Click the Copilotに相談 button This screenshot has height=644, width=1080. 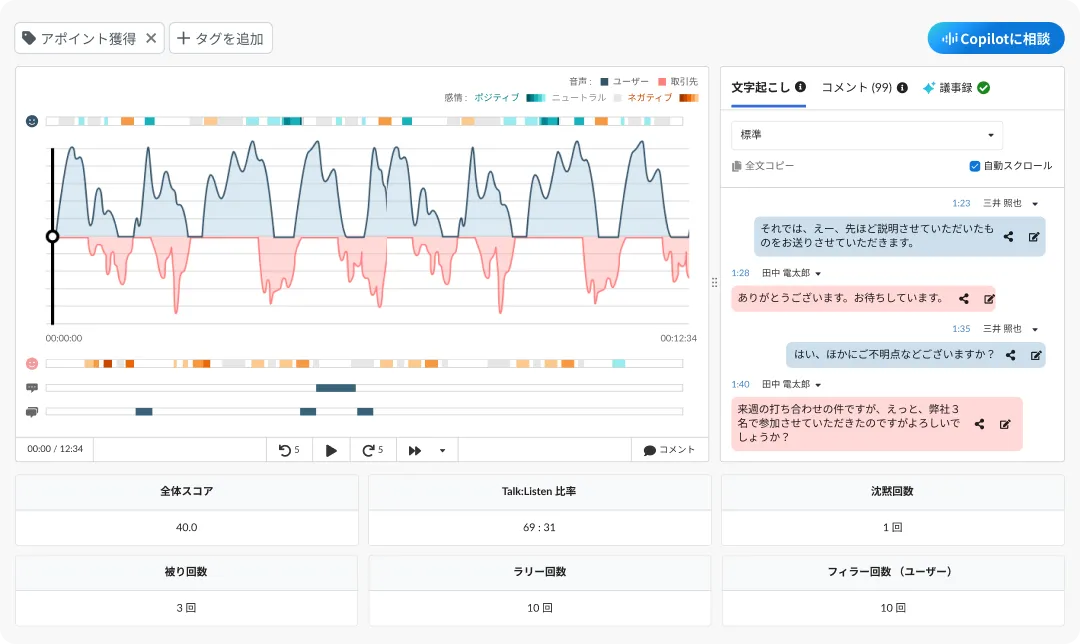996,39
